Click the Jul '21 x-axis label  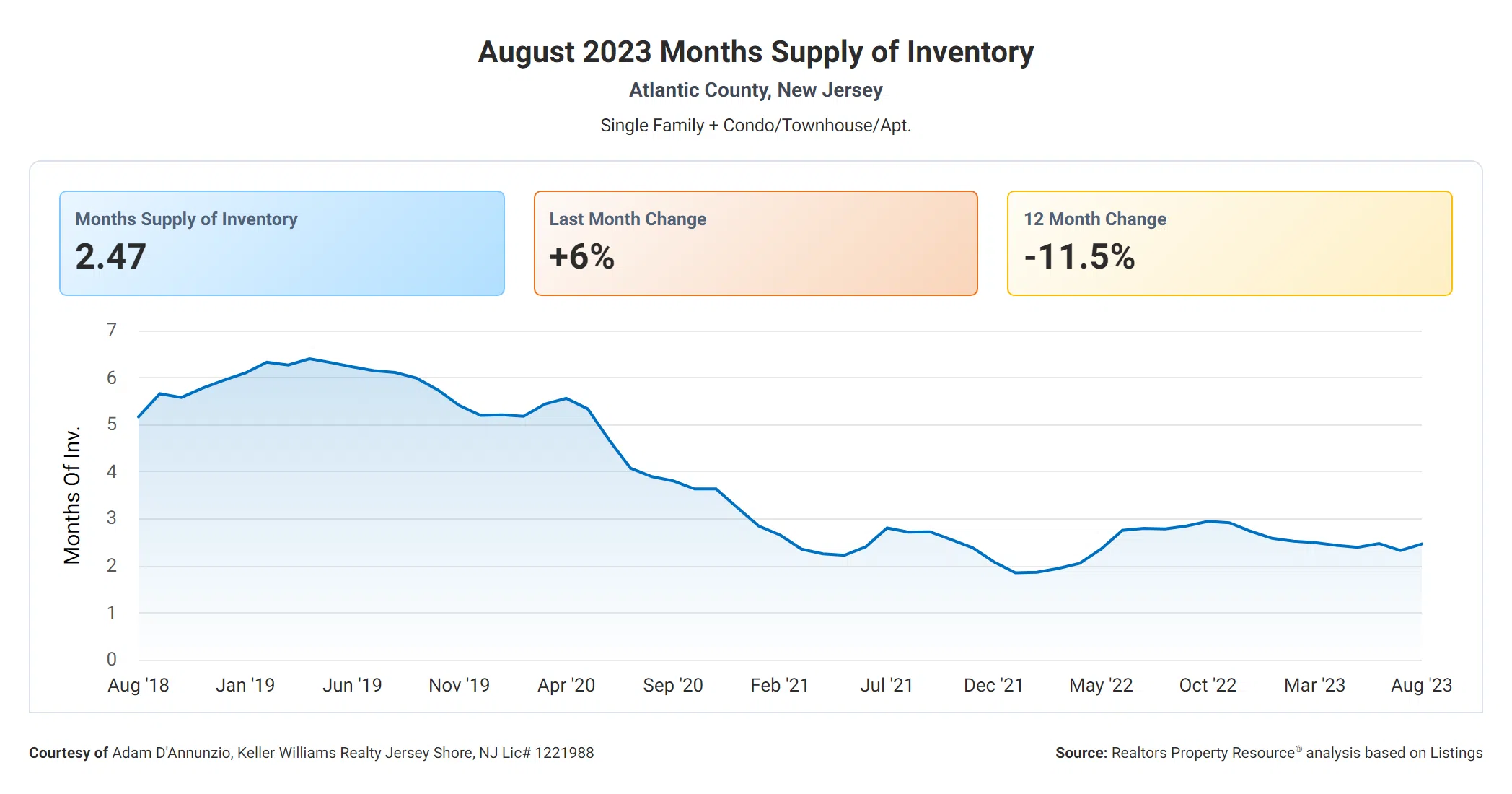point(887,685)
